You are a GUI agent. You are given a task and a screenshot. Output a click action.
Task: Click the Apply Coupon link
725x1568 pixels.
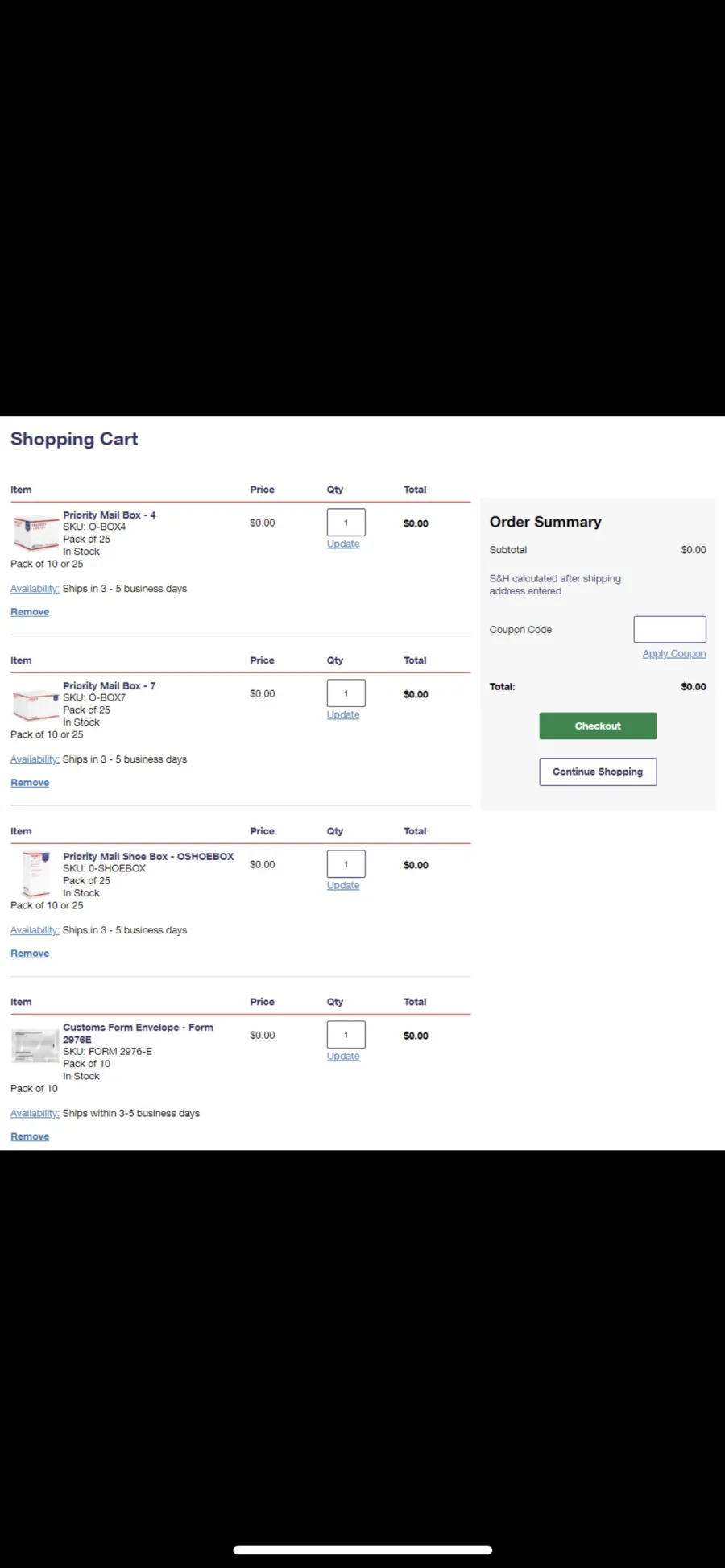point(673,654)
